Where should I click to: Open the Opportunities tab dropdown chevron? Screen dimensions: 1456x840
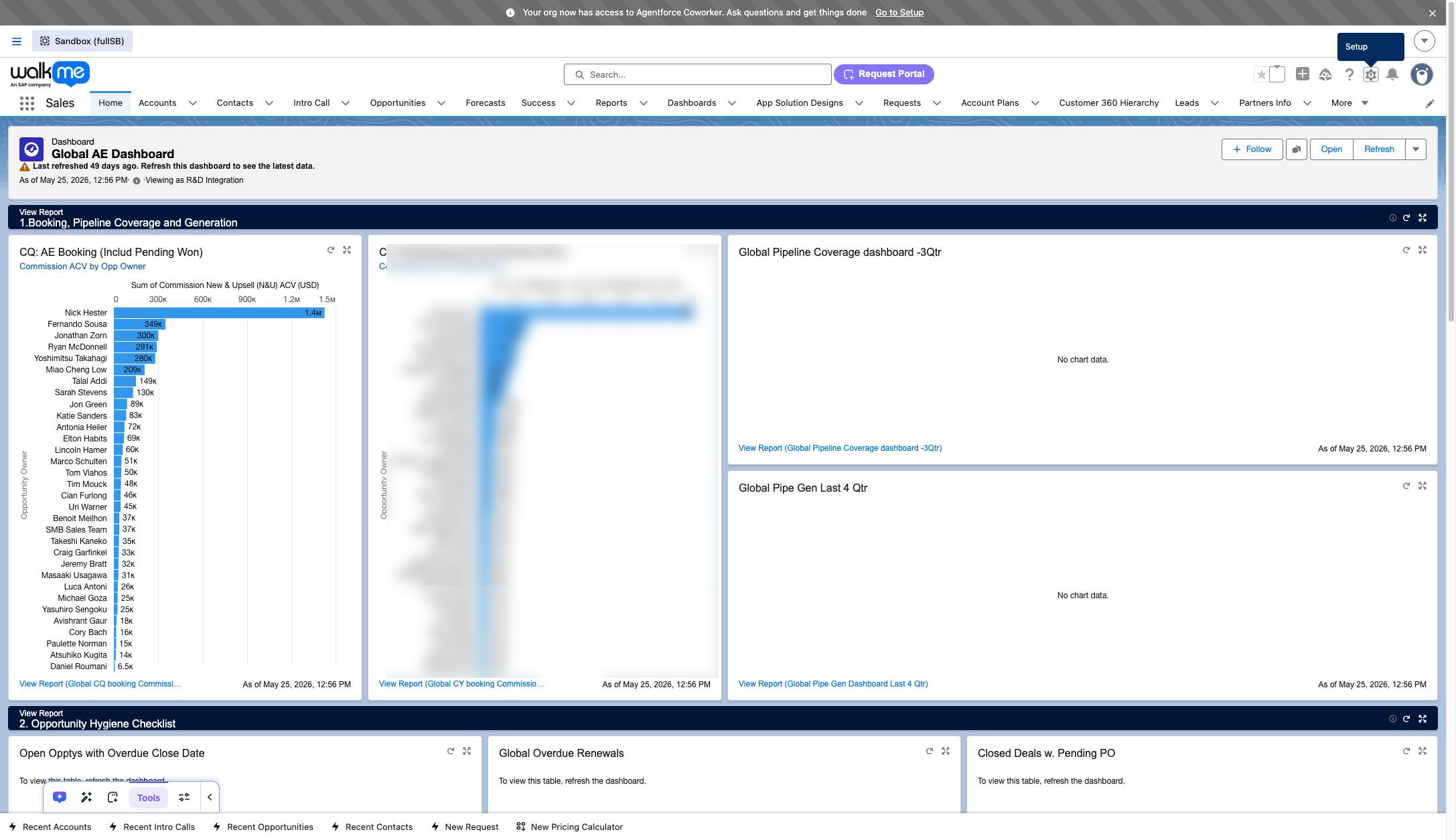(x=441, y=103)
